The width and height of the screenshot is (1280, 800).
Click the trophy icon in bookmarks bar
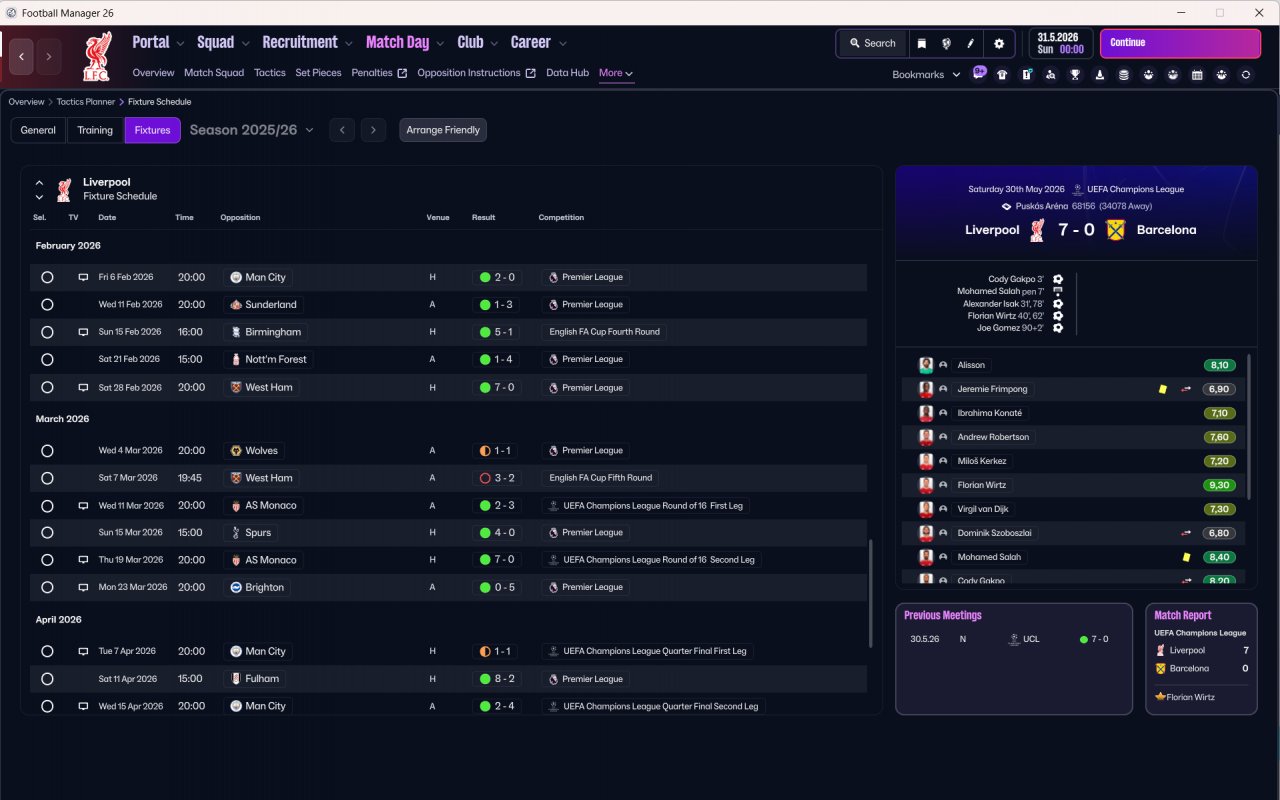(1075, 74)
